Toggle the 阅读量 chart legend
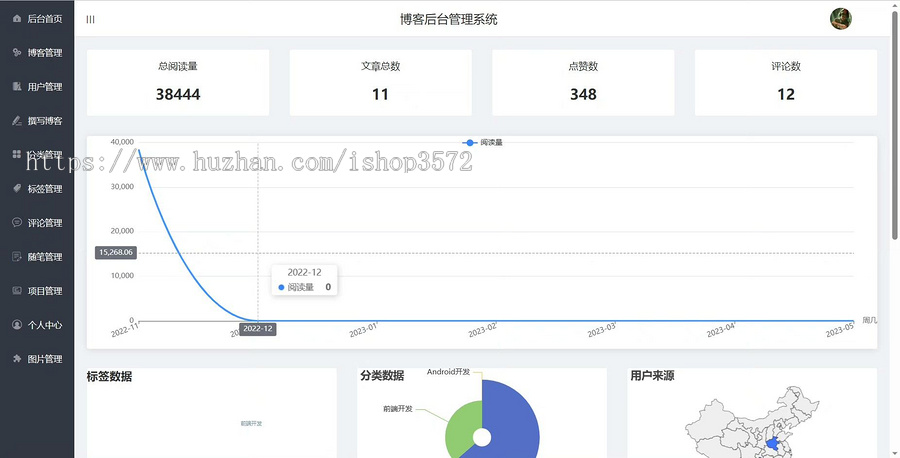The height and width of the screenshot is (458, 900). (x=482, y=142)
